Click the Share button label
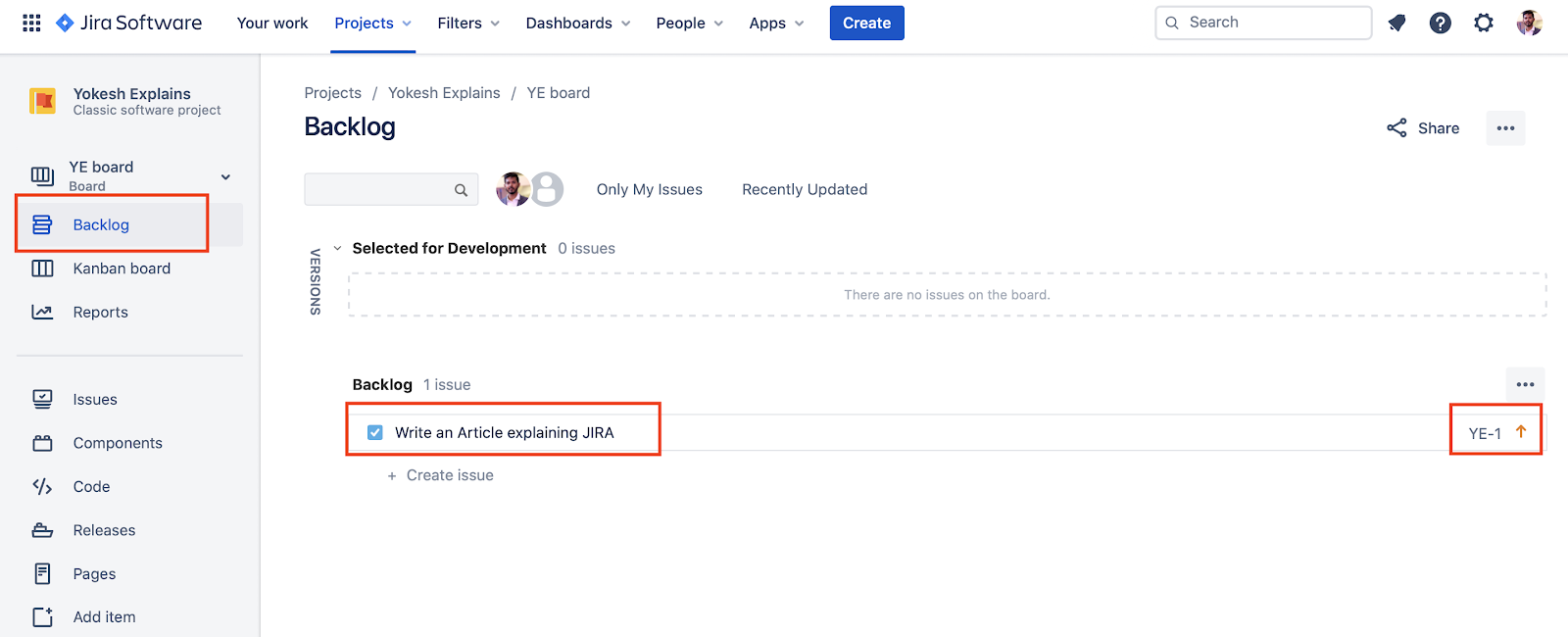 [1438, 128]
